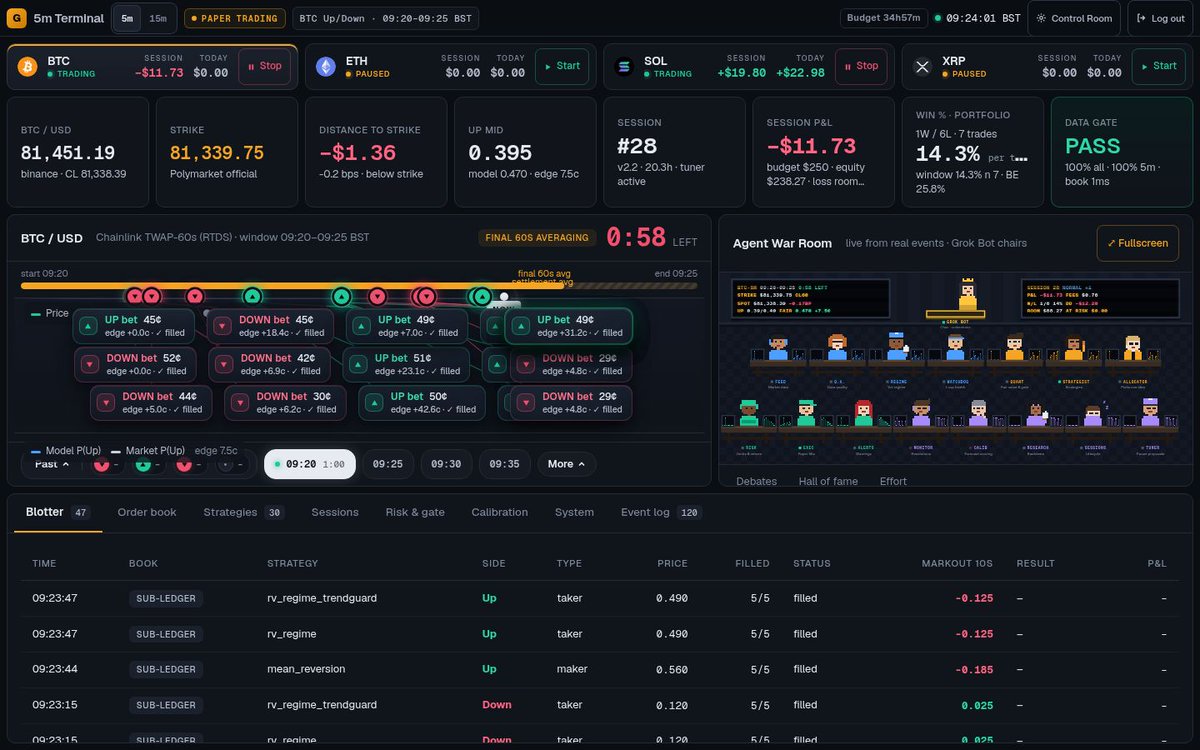The height and width of the screenshot is (750, 1200).
Task: Open the Hall of fame tab
Action: pyautogui.click(x=828, y=481)
